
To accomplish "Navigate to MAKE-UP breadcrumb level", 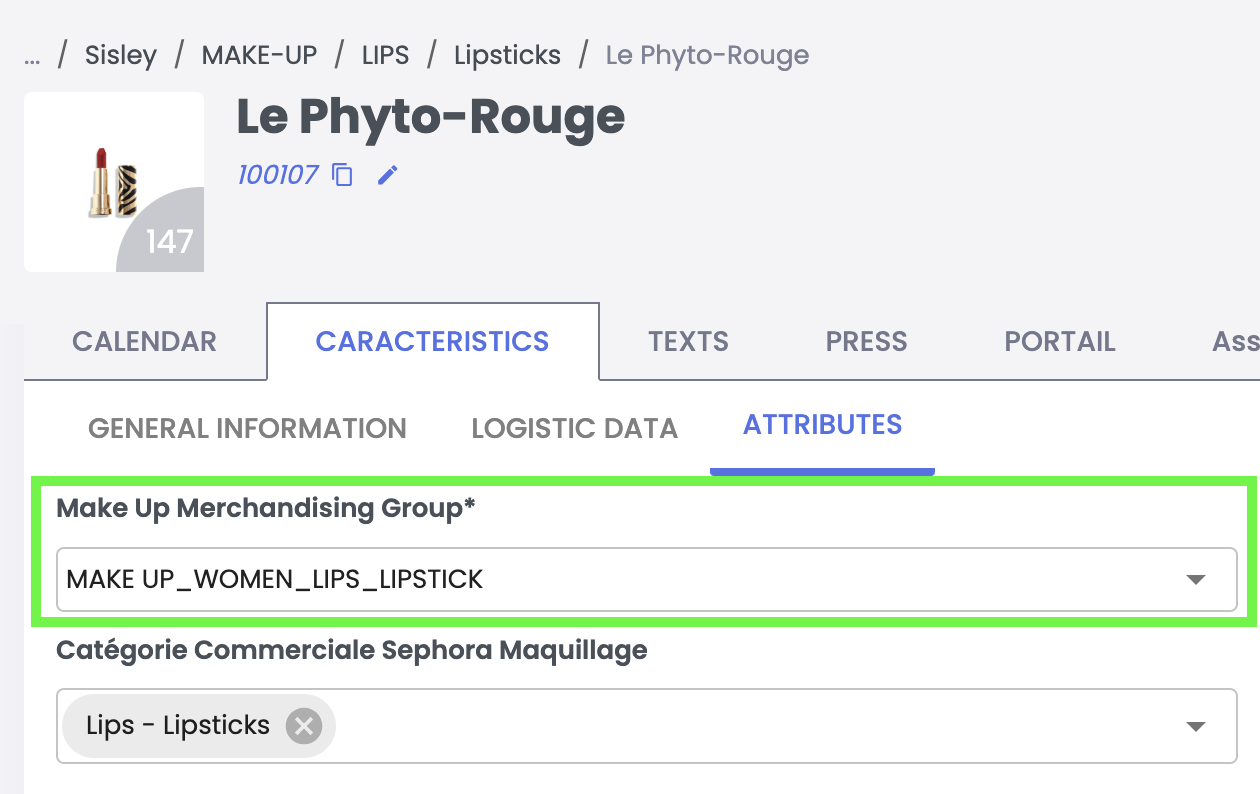I will click(259, 55).
